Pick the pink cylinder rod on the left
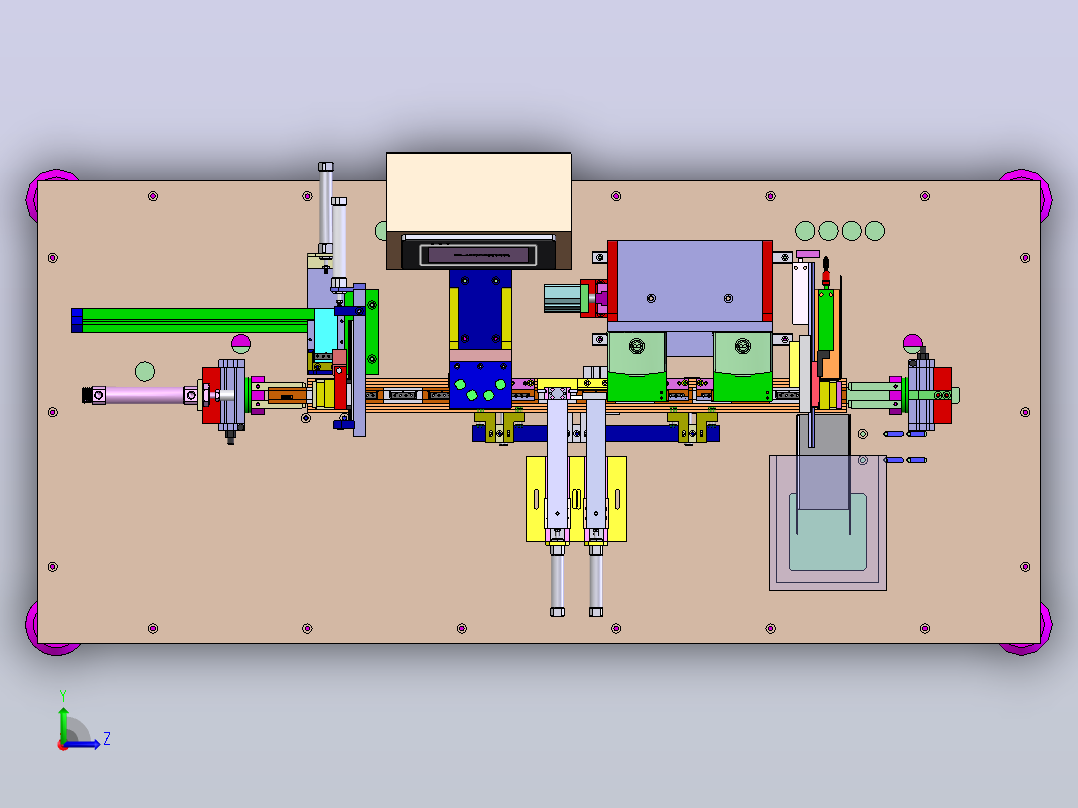This screenshot has width=1078, height=808. (x=144, y=395)
